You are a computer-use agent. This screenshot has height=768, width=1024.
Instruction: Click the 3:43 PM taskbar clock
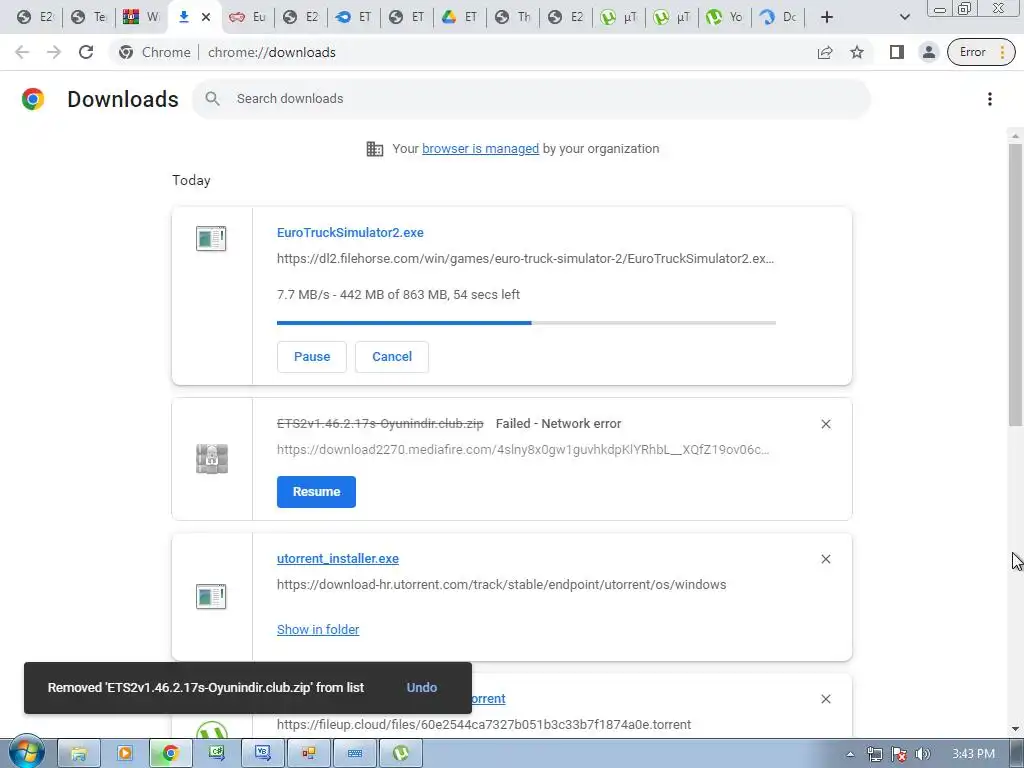click(x=973, y=754)
